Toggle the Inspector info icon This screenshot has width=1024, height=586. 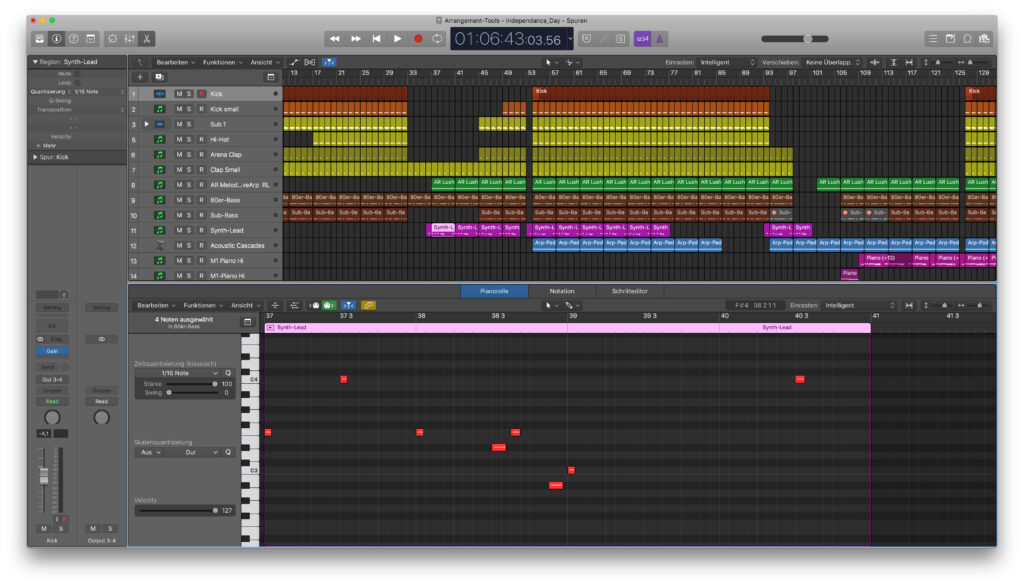pyautogui.click(x=57, y=39)
